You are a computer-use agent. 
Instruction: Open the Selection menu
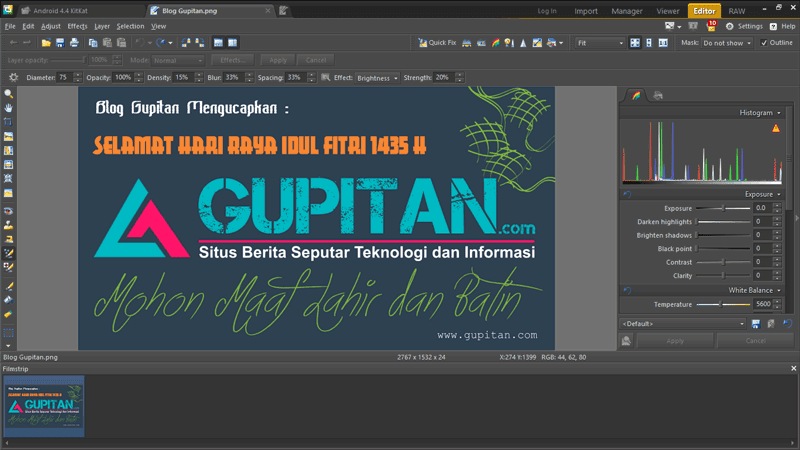(x=130, y=26)
